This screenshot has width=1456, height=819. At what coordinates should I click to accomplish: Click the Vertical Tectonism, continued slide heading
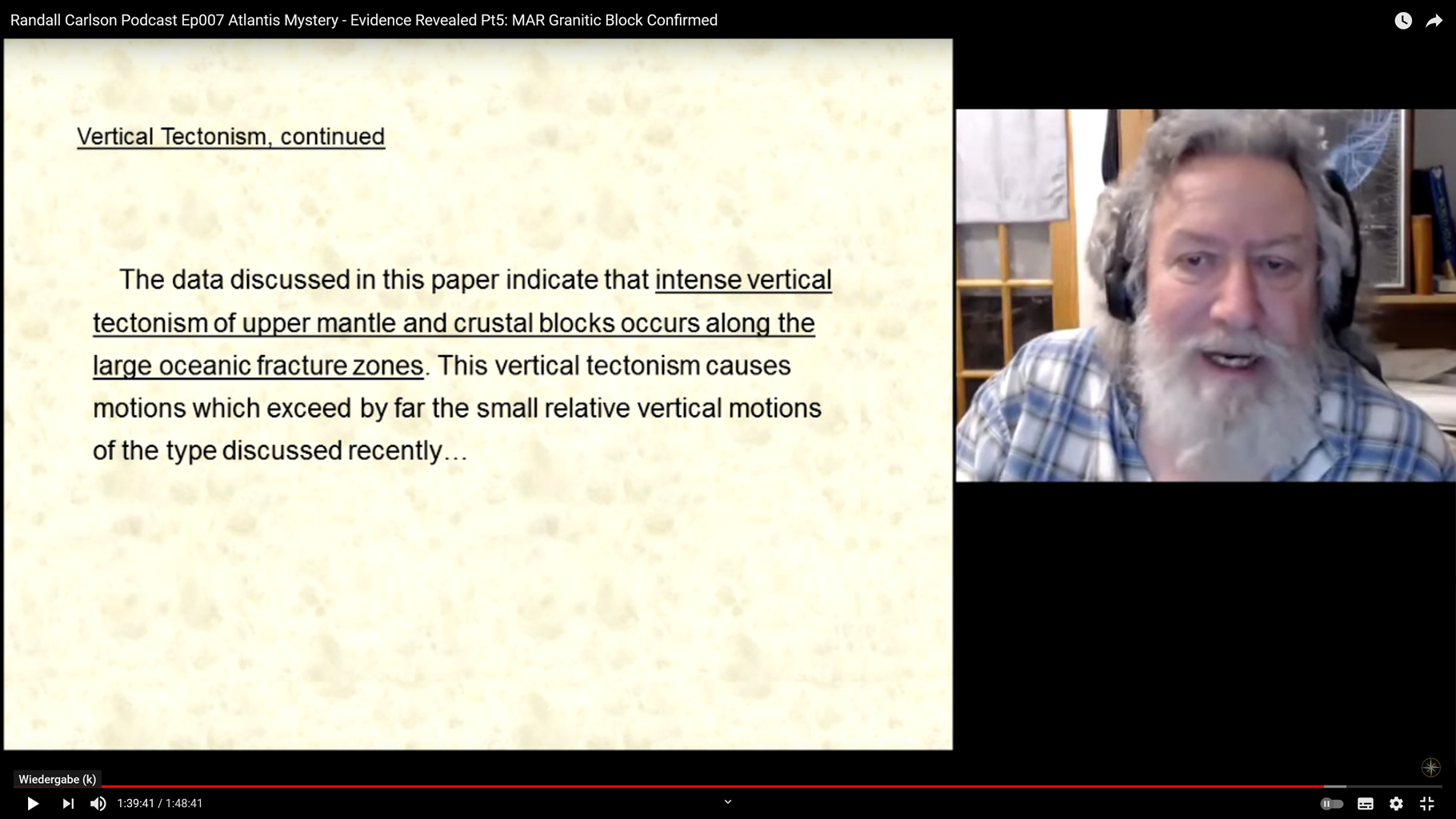(x=230, y=137)
